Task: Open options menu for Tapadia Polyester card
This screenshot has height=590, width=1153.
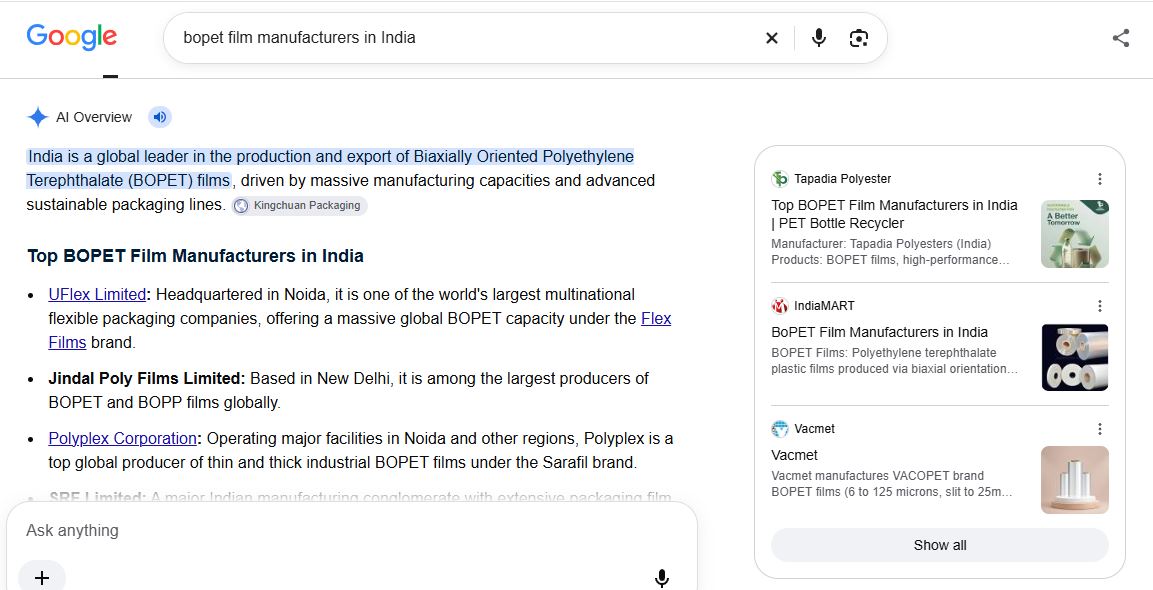Action: (x=1099, y=179)
